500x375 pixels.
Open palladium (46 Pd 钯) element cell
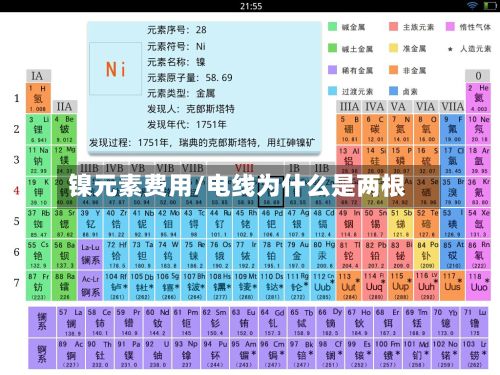tap(271, 223)
